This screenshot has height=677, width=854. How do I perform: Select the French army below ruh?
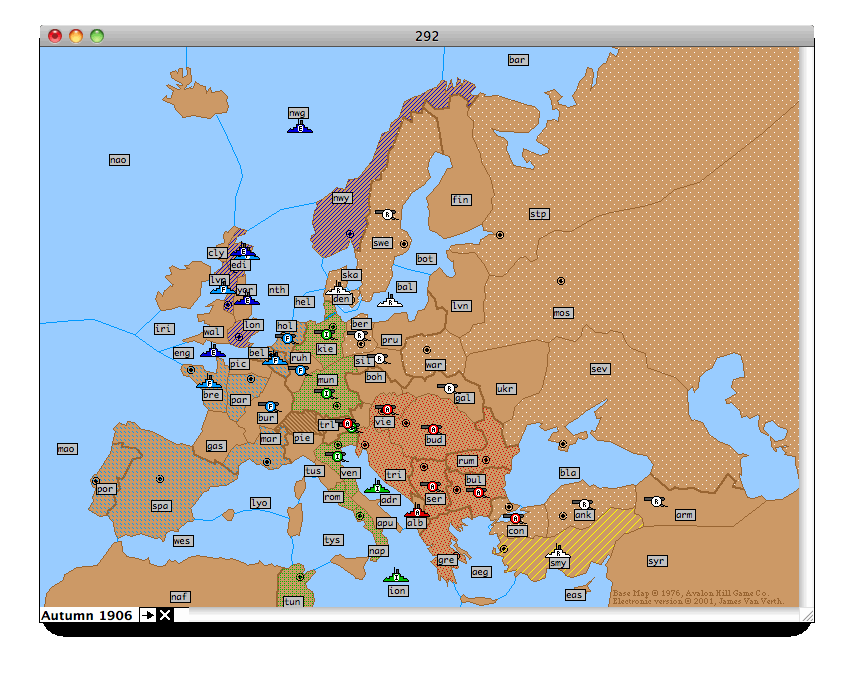300,370
